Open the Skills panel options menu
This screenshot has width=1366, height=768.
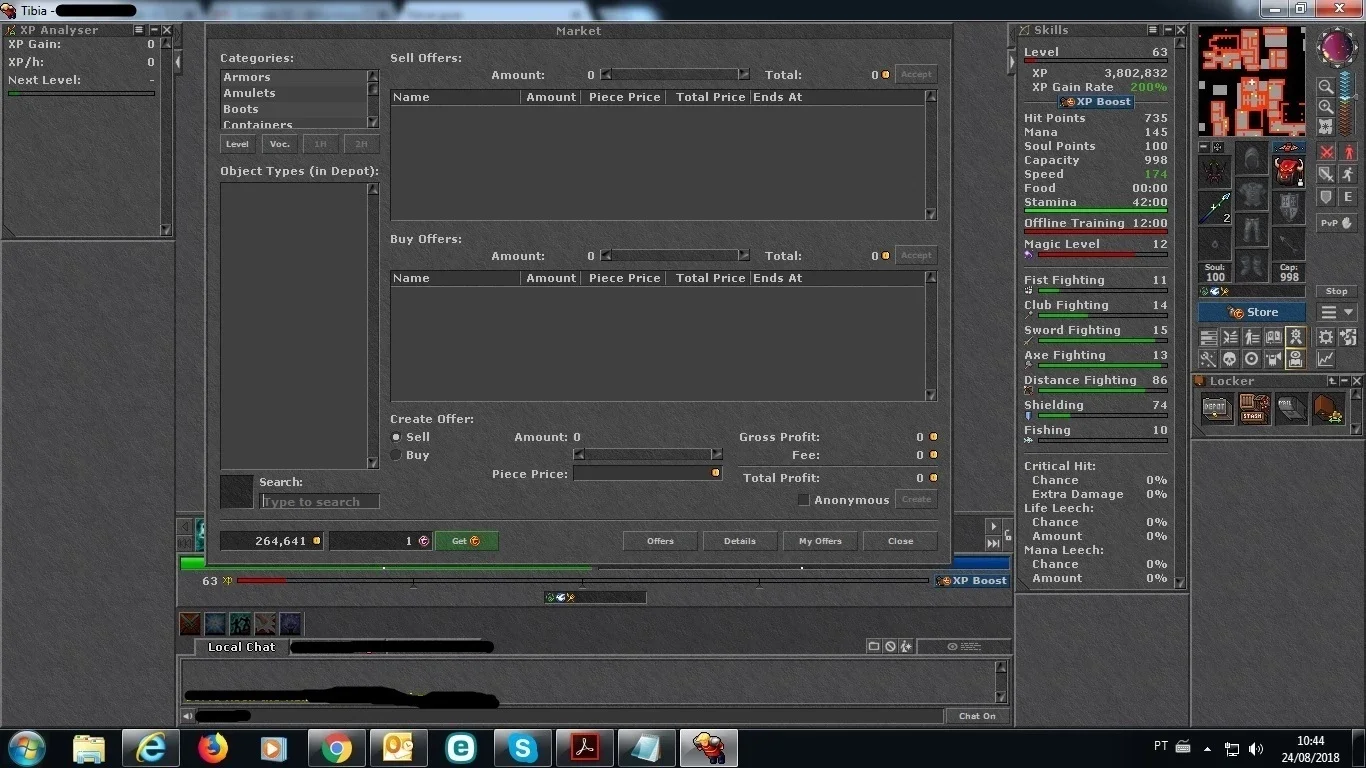point(1153,30)
